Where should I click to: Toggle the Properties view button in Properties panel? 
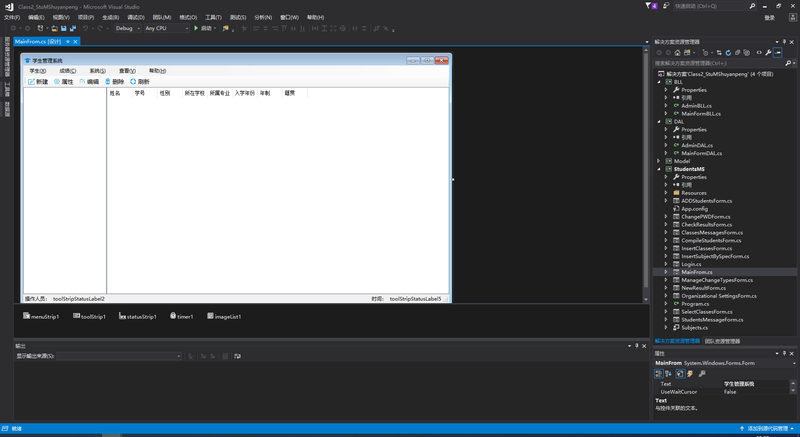pos(680,374)
